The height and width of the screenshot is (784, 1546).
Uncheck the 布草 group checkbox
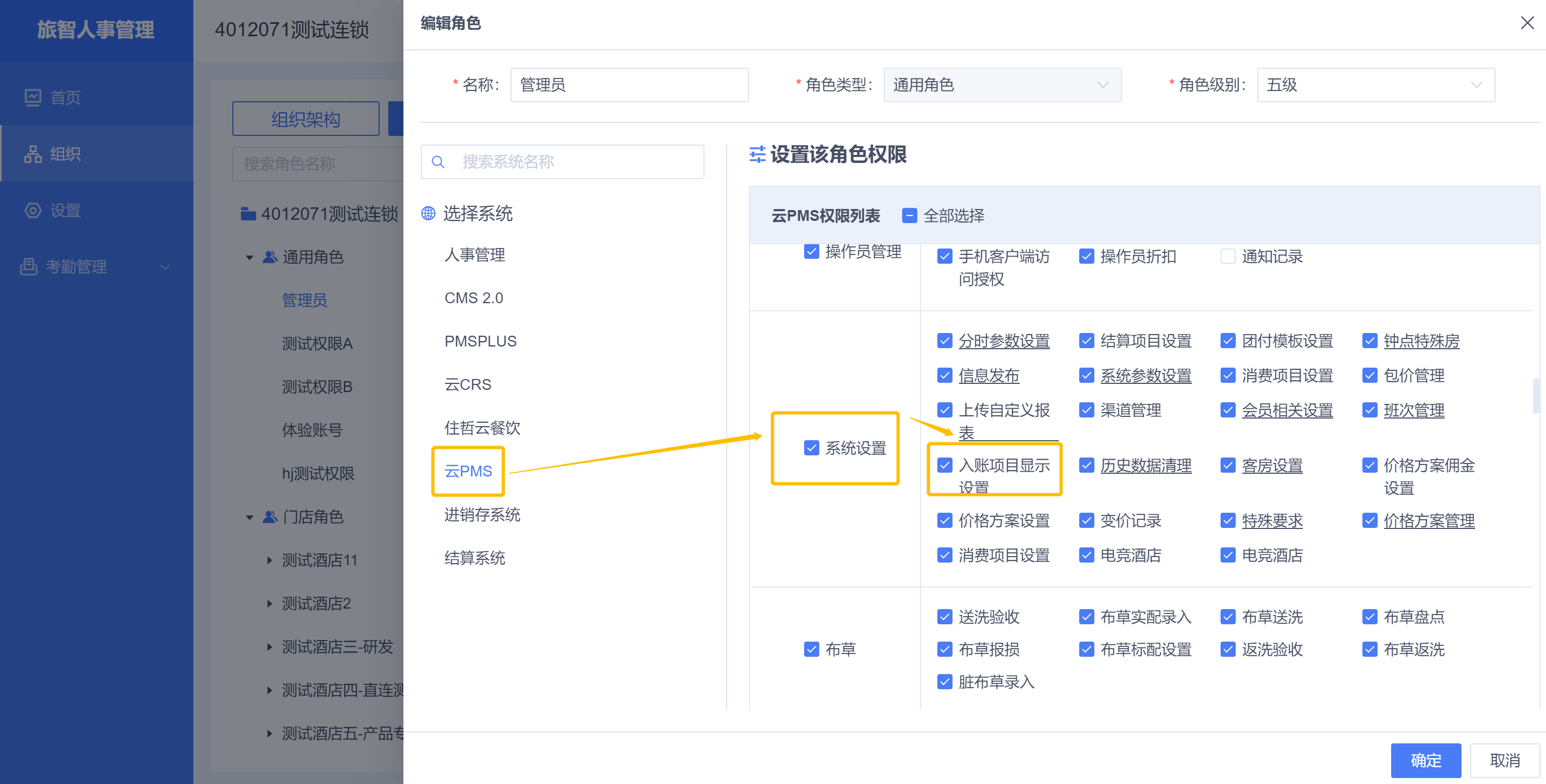click(811, 649)
